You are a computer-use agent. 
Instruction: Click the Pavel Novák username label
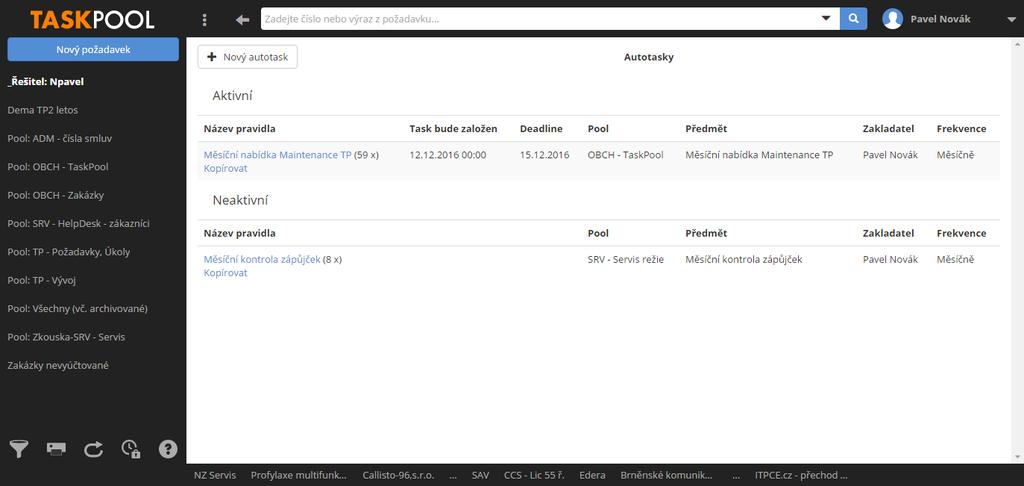pos(940,20)
